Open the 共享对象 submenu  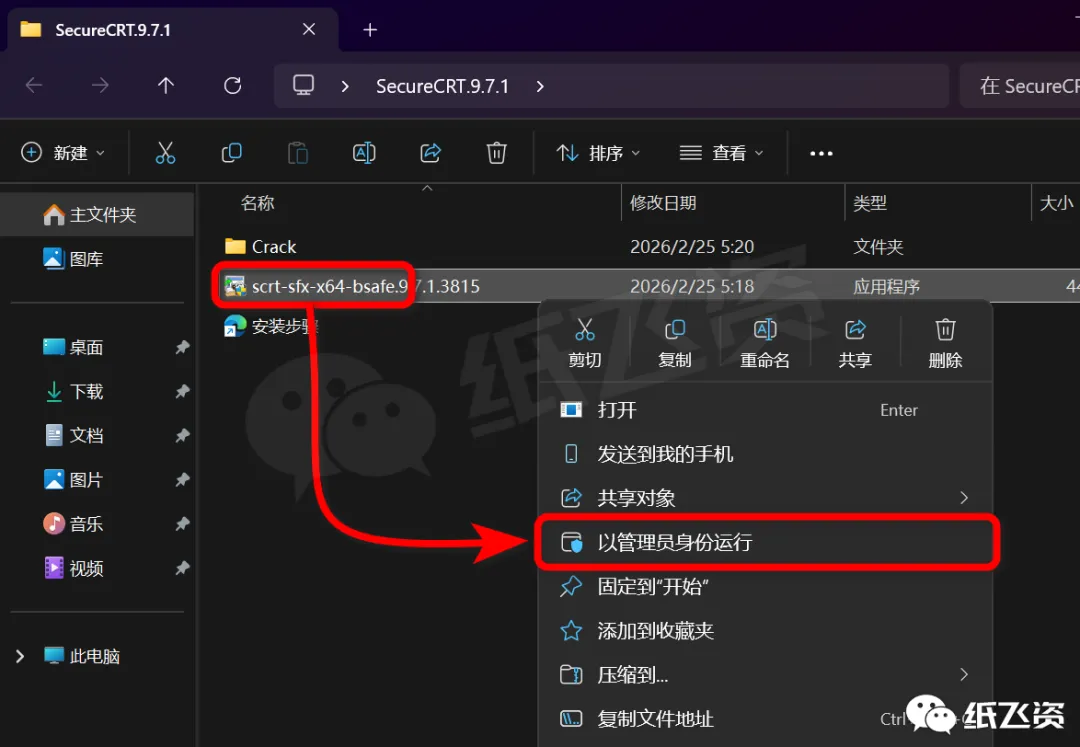click(x=765, y=498)
